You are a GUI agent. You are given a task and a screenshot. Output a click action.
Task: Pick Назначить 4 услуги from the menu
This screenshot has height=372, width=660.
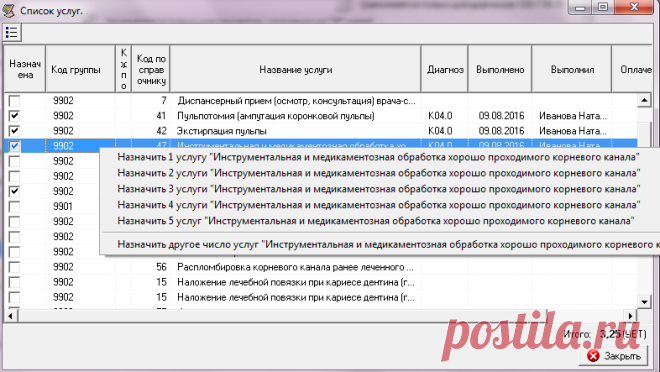[x=379, y=205]
